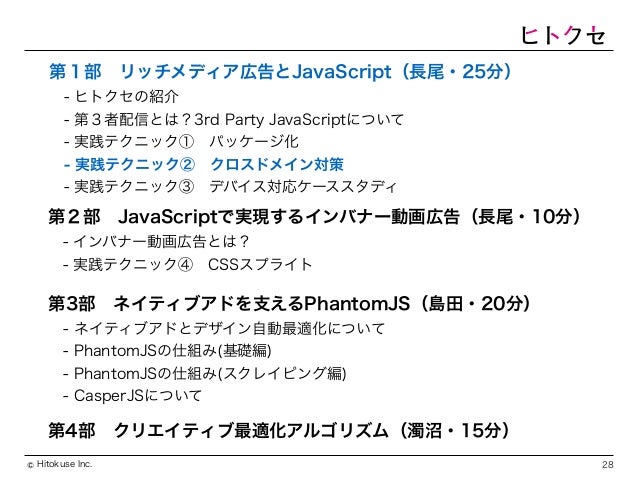Select ネイティブアドとデザイン自動最適化について line
This screenshot has height=479, width=638.
224,328
